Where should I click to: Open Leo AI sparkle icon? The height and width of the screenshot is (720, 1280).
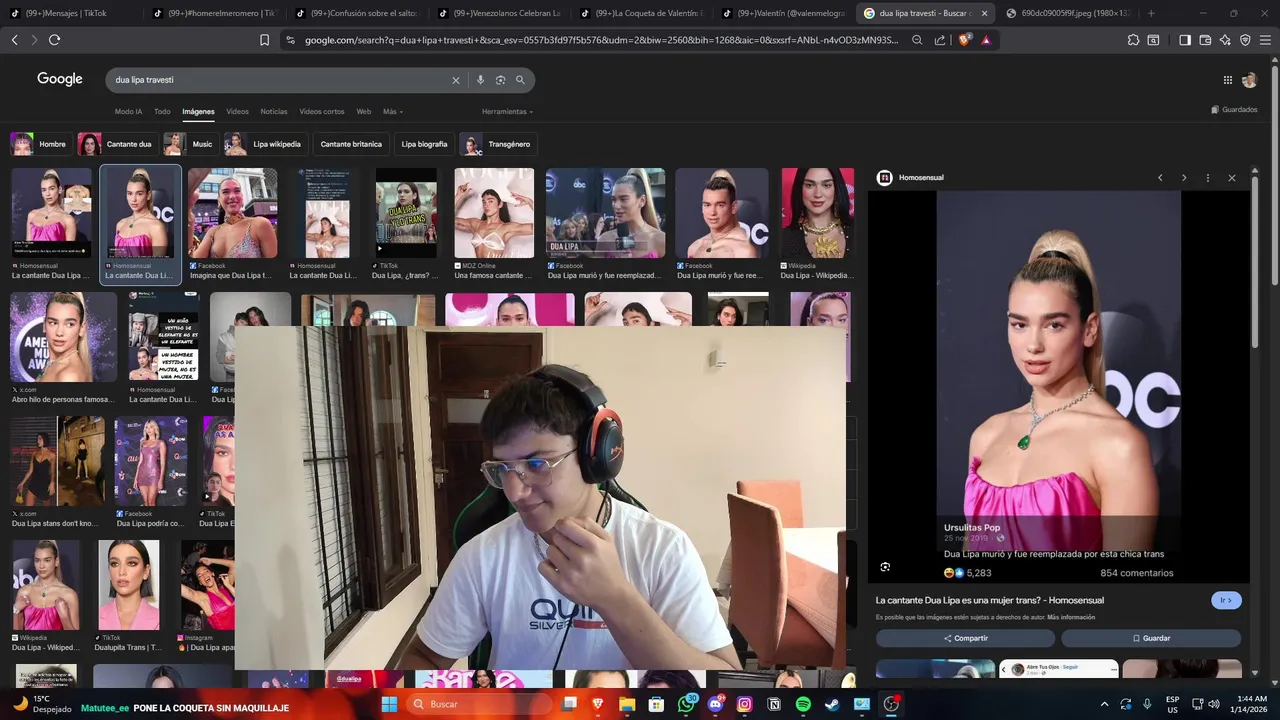click(x=1225, y=40)
